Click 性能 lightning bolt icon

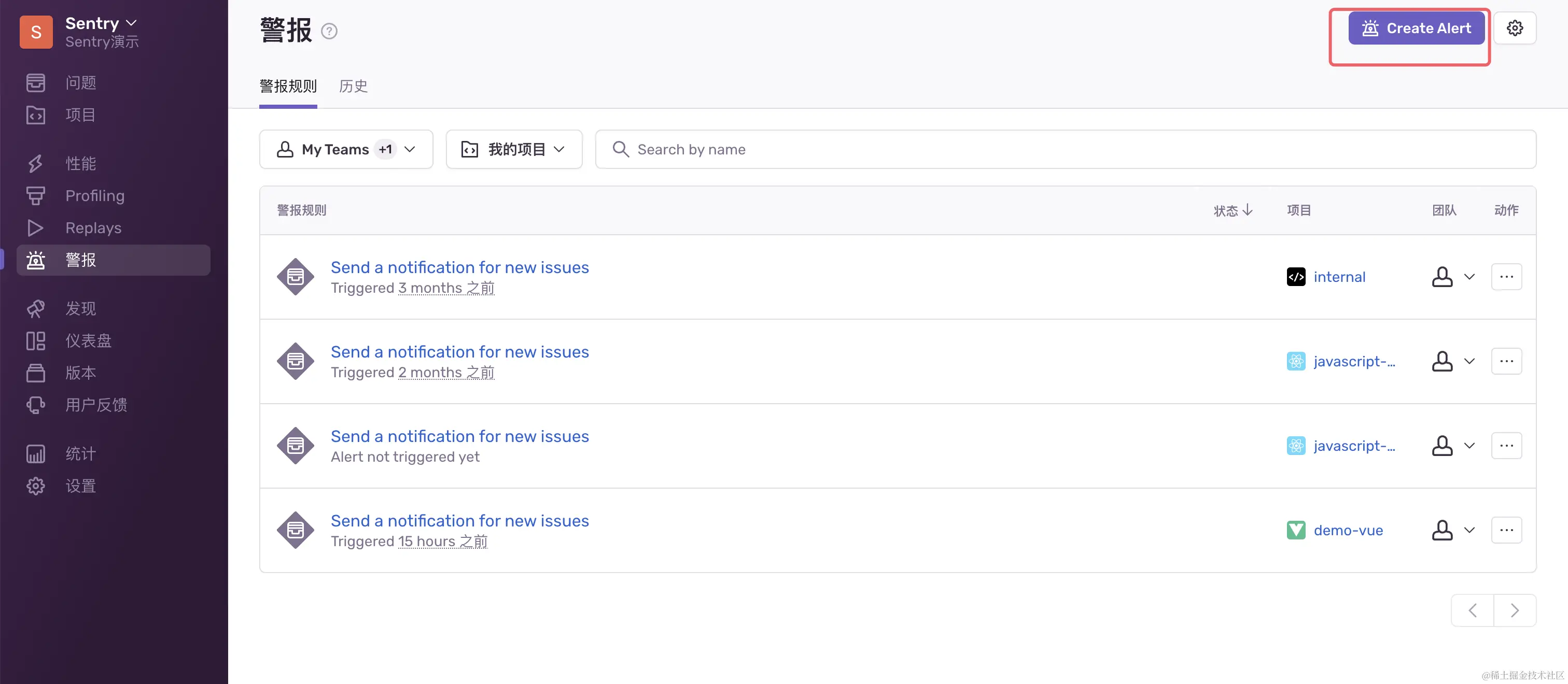pos(35,163)
